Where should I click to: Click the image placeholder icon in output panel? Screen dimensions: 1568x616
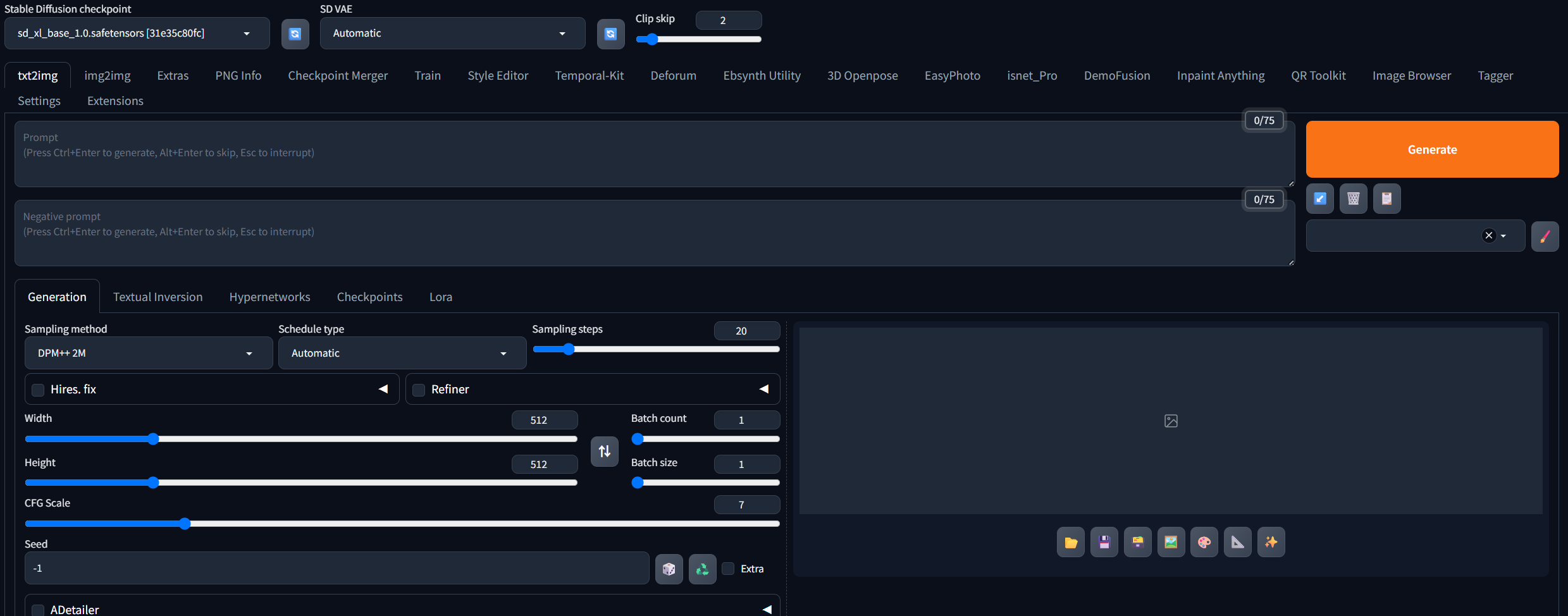point(1171,421)
